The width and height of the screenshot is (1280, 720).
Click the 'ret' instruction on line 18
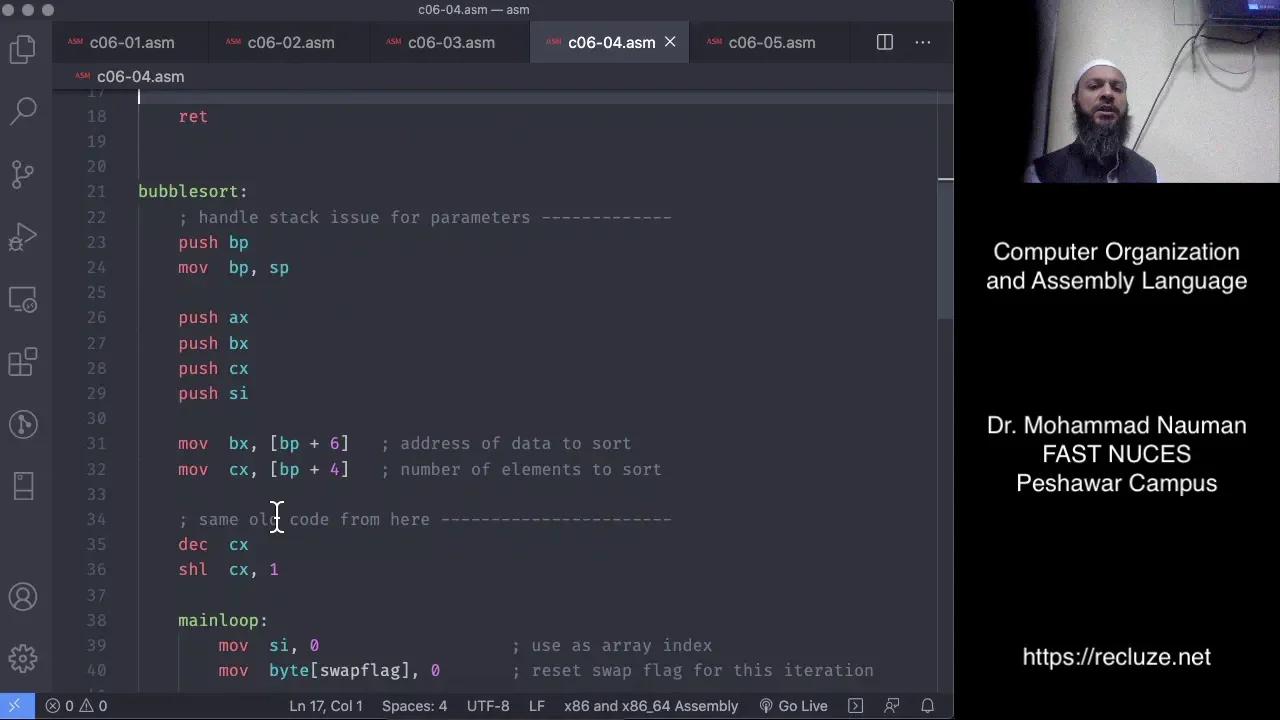click(x=193, y=116)
